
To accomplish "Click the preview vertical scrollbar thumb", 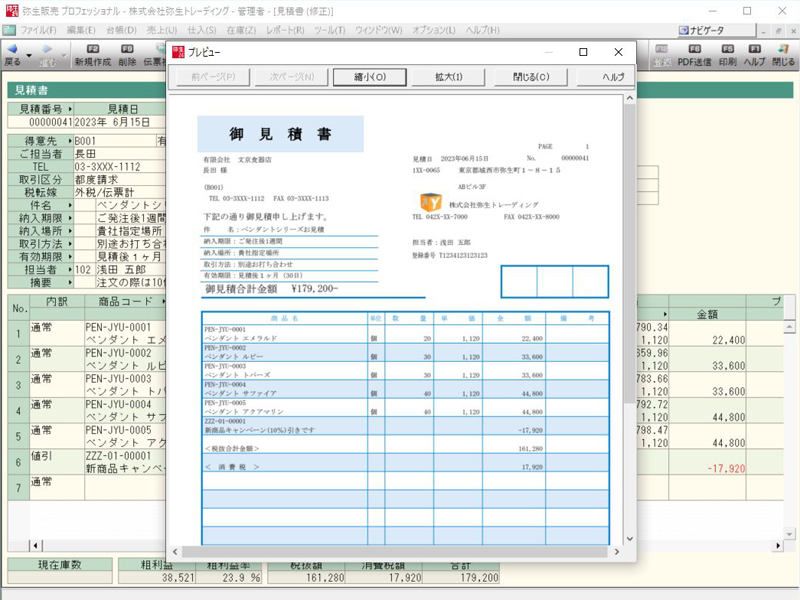I will point(630,253).
